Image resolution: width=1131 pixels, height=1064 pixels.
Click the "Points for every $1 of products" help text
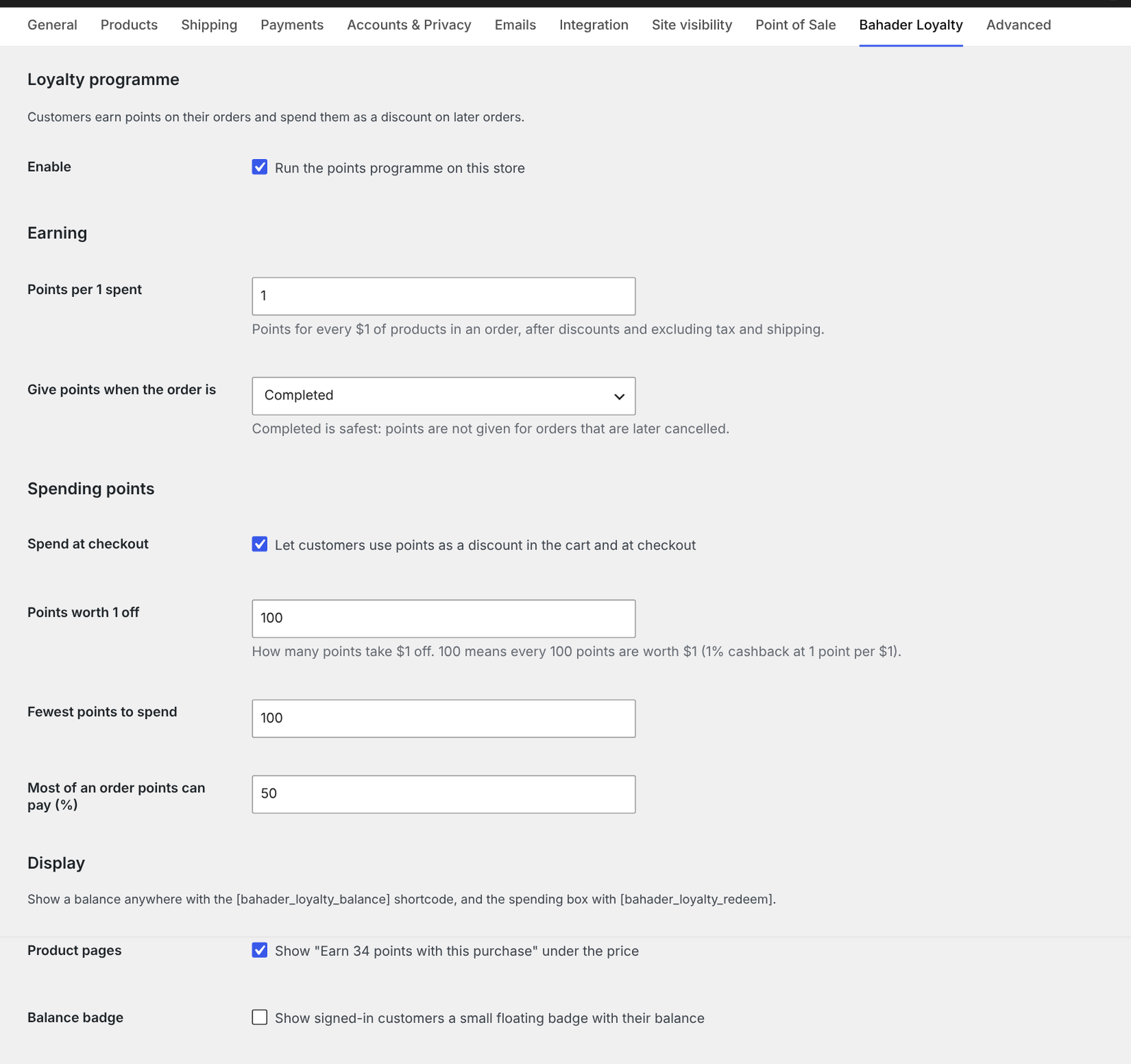538,329
